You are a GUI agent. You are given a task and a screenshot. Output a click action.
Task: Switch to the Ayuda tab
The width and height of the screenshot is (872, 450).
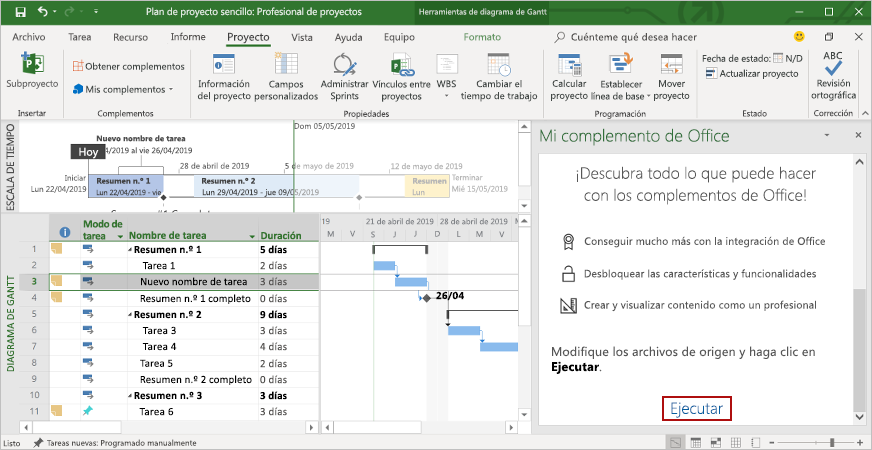(x=349, y=37)
